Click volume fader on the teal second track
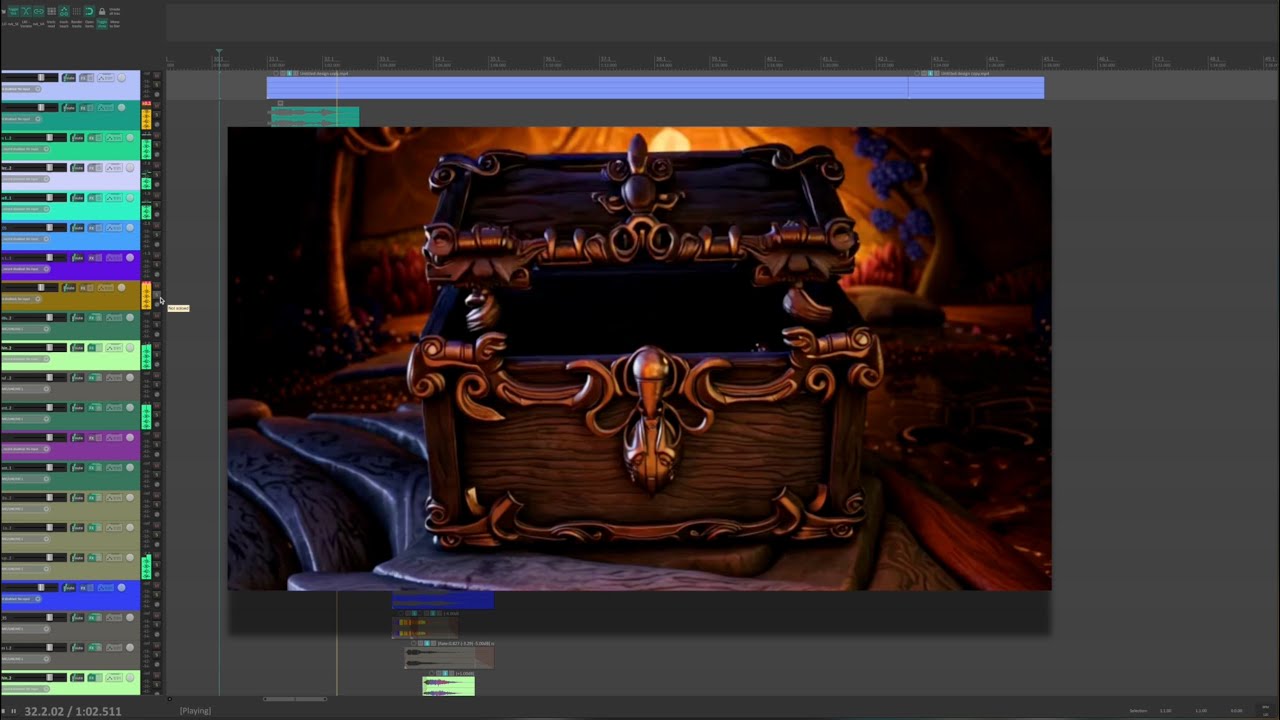Image resolution: width=1280 pixels, height=720 pixels. tap(41, 108)
